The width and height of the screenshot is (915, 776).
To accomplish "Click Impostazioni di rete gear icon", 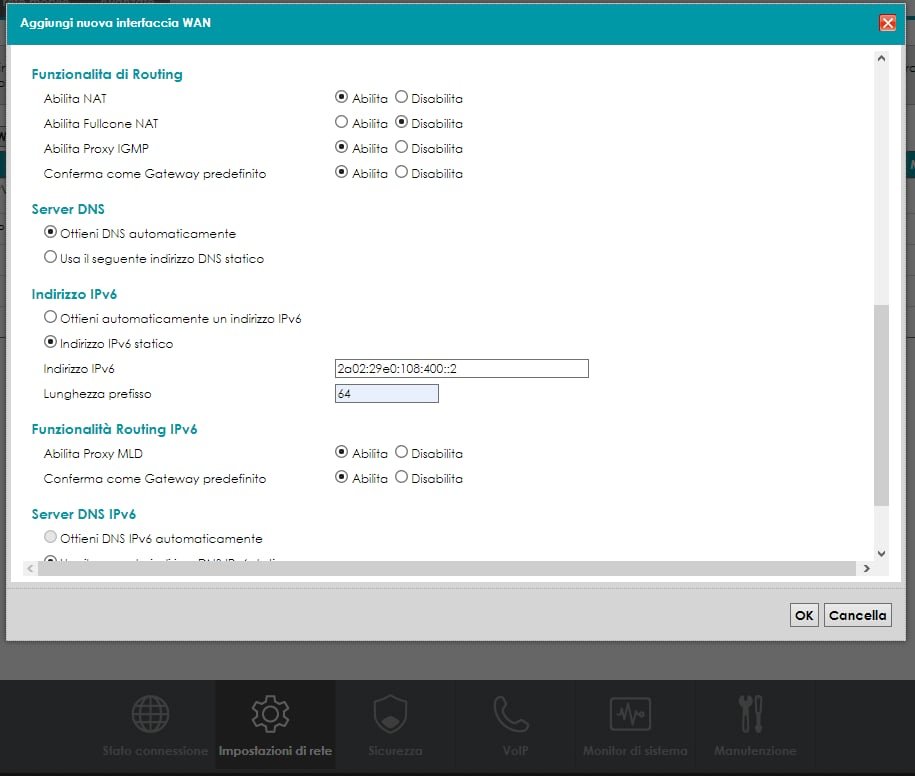I will pos(270,714).
